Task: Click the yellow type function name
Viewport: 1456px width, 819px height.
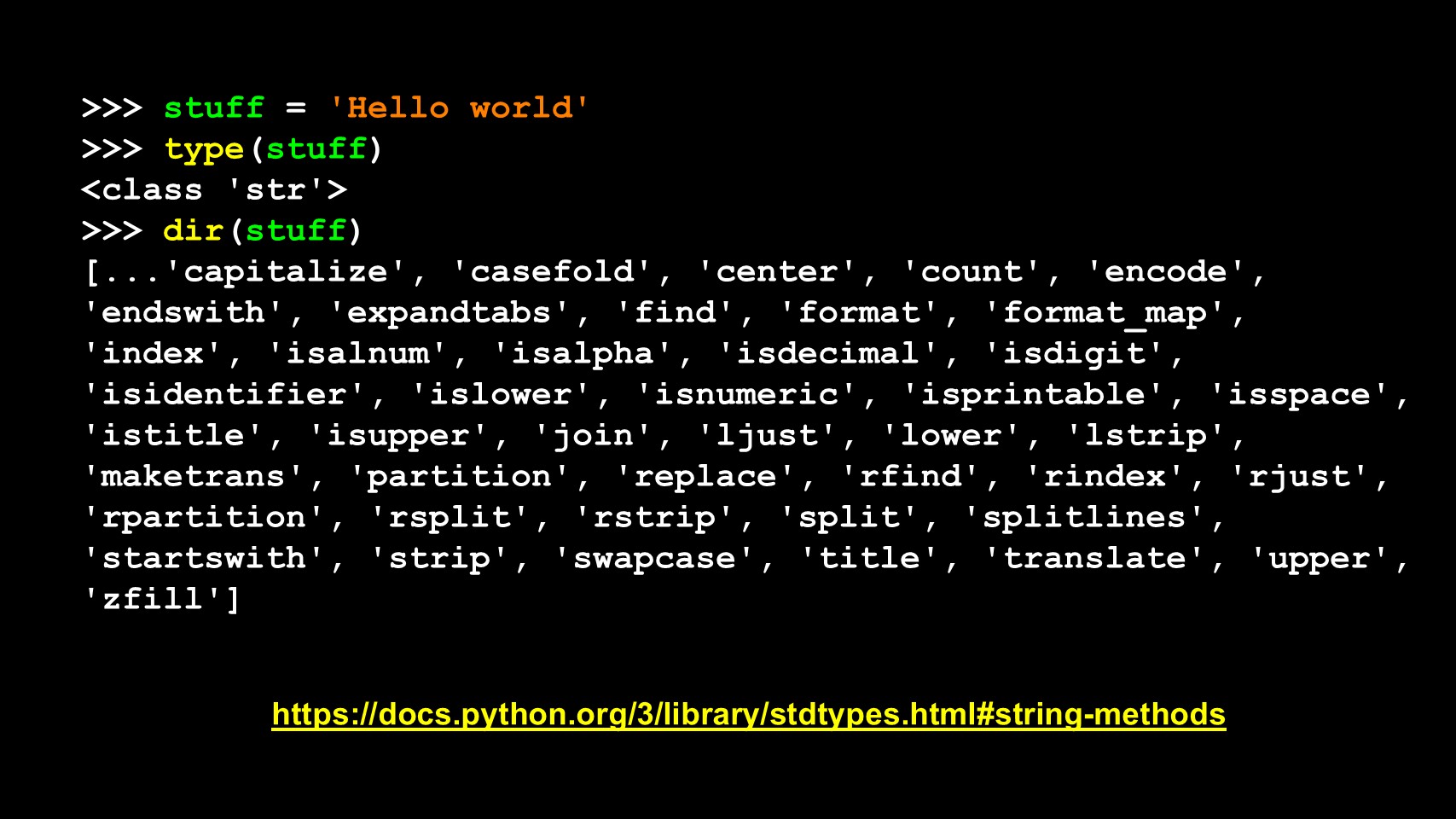Action: pyautogui.click(x=204, y=149)
